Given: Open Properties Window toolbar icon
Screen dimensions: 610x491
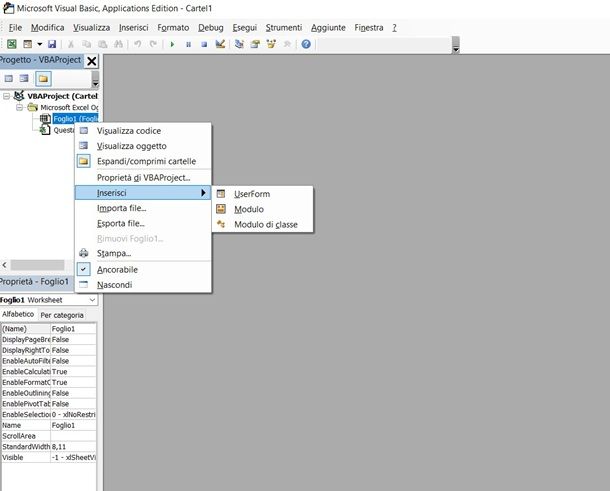Looking at the screenshot, I should 255,44.
